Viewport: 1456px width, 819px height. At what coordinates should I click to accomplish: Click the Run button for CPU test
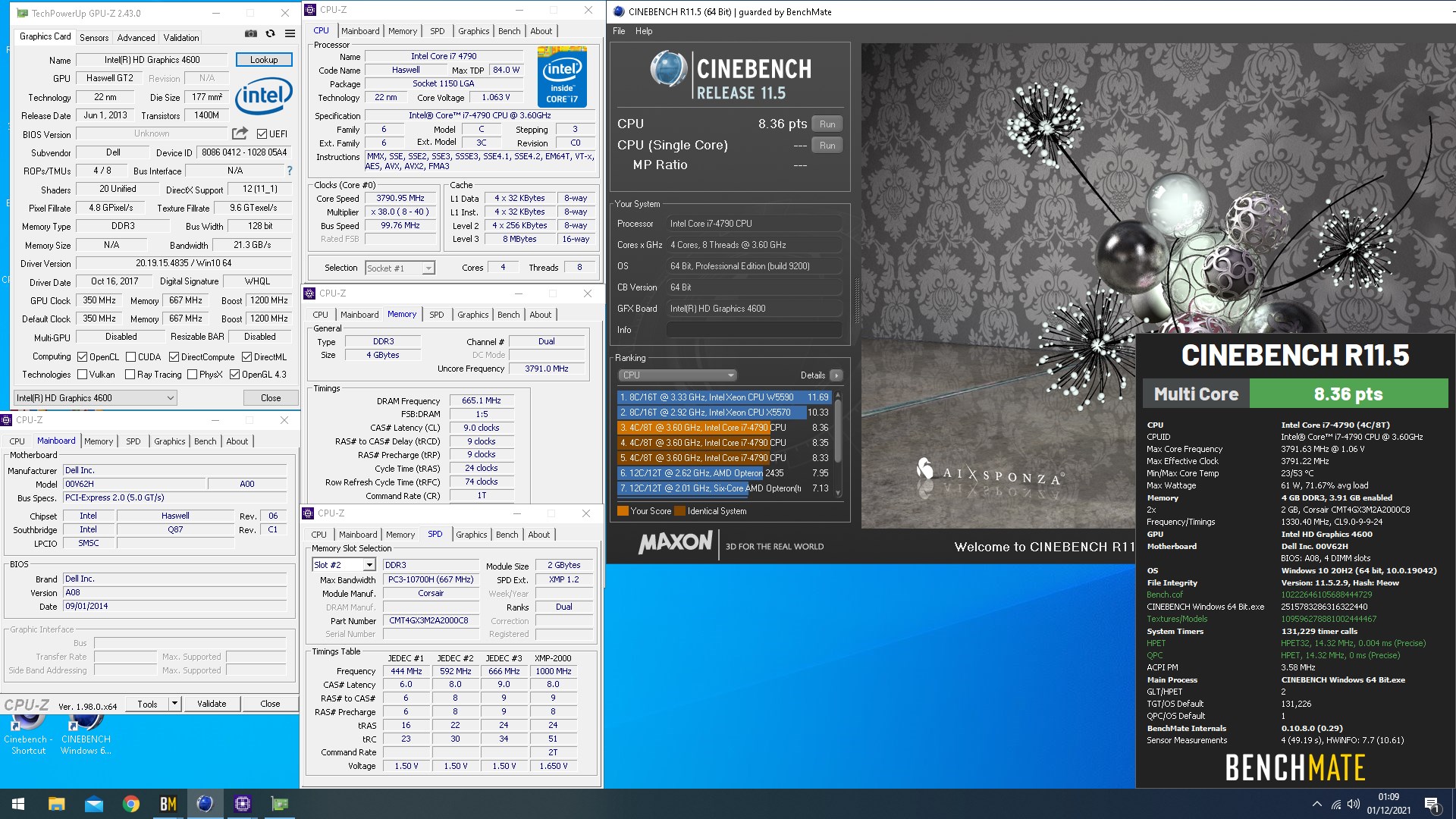pyautogui.click(x=827, y=124)
